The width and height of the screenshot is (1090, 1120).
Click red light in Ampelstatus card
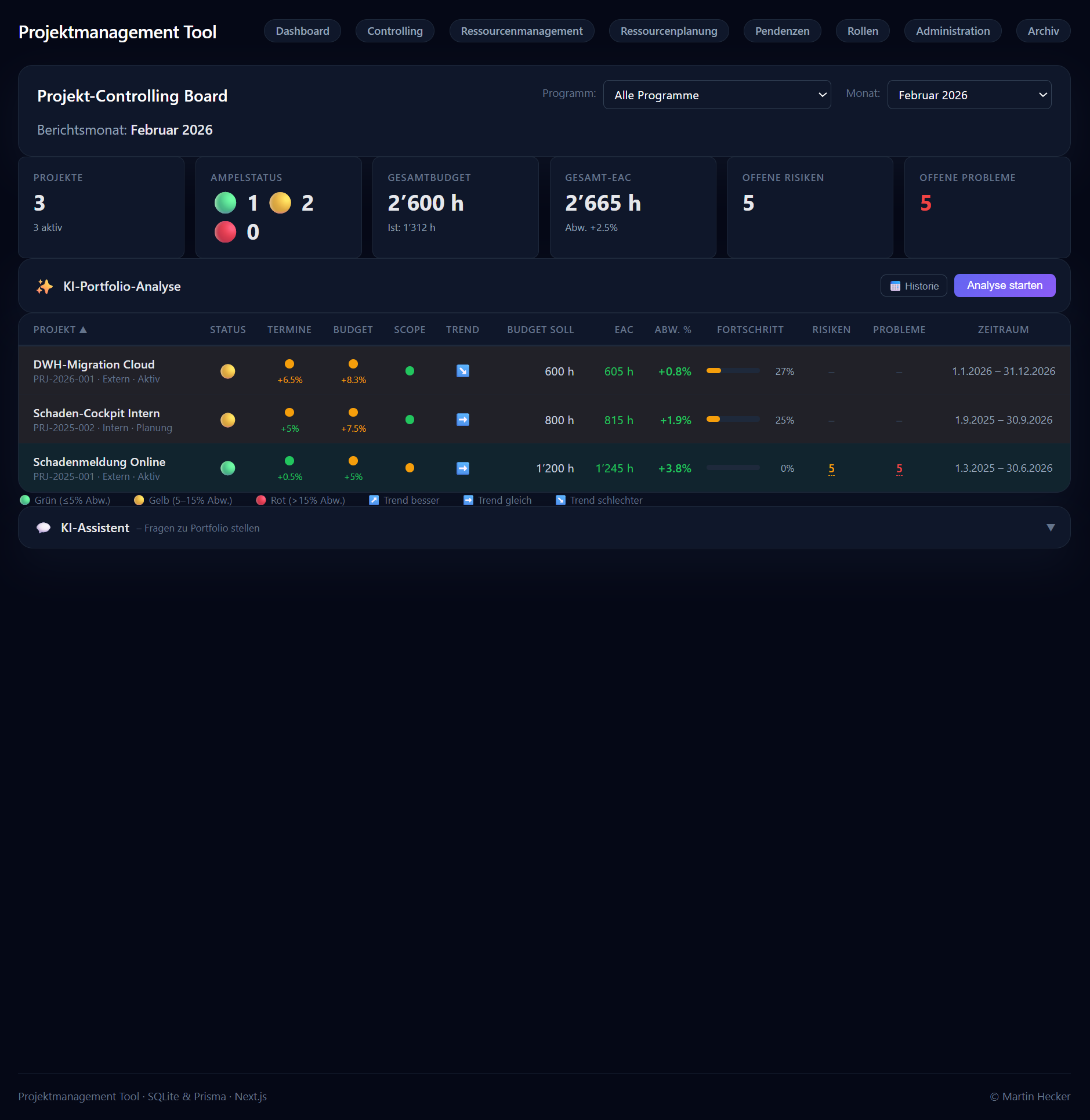click(x=226, y=232)
